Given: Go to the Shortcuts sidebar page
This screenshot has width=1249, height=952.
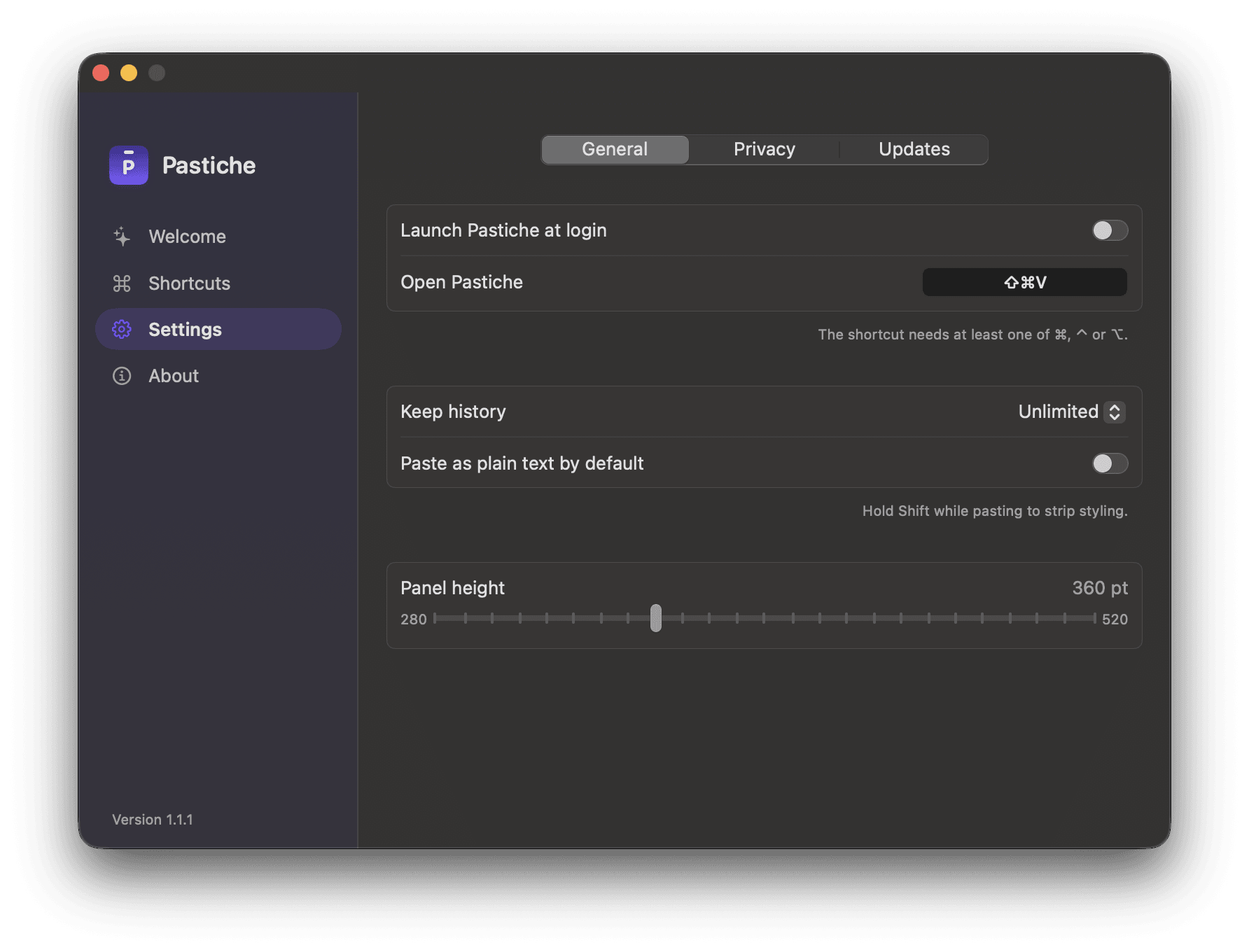Looking at the screenshot, I should (x=218, y=283).
